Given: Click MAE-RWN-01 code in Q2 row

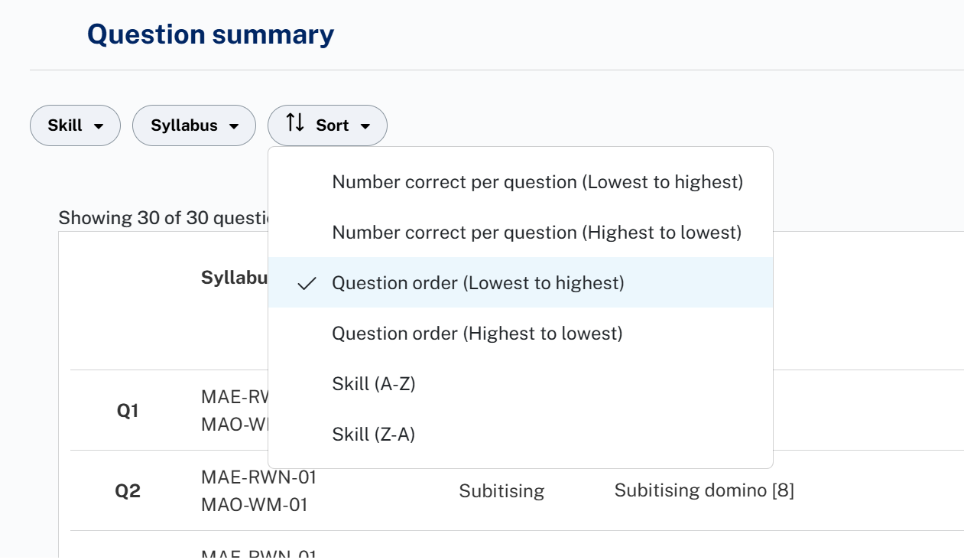Looking at the screenshot, I should click(x=258, y=477).
